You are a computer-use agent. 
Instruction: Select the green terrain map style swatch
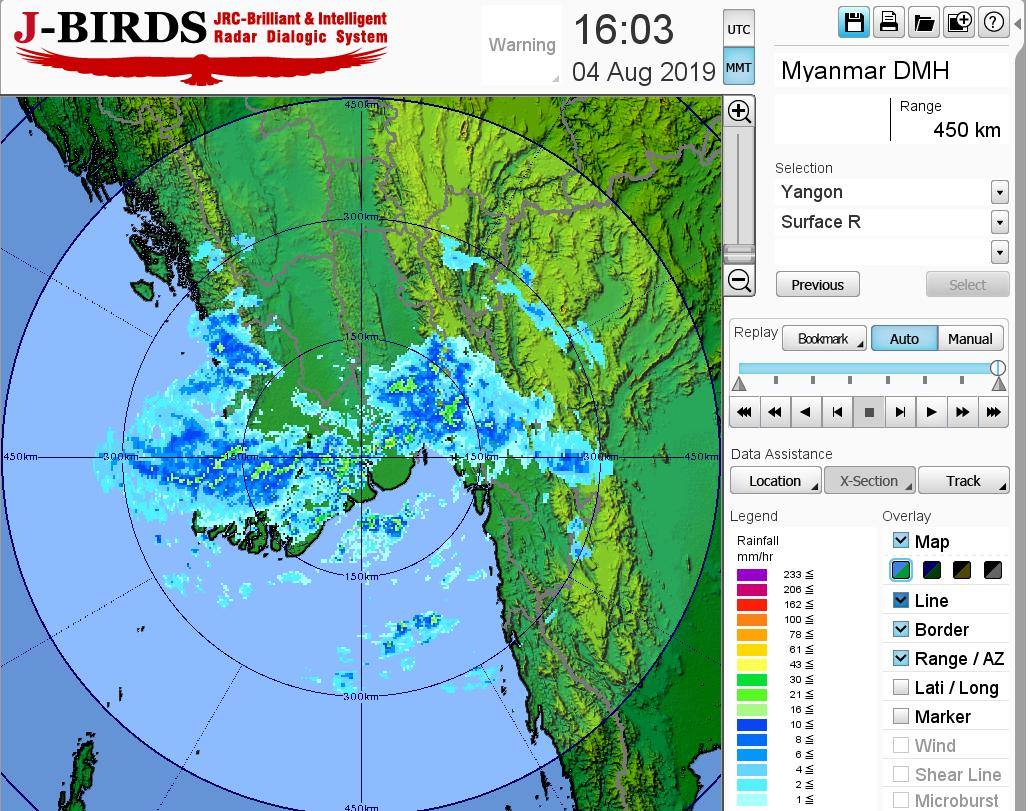tap(901, 569)
